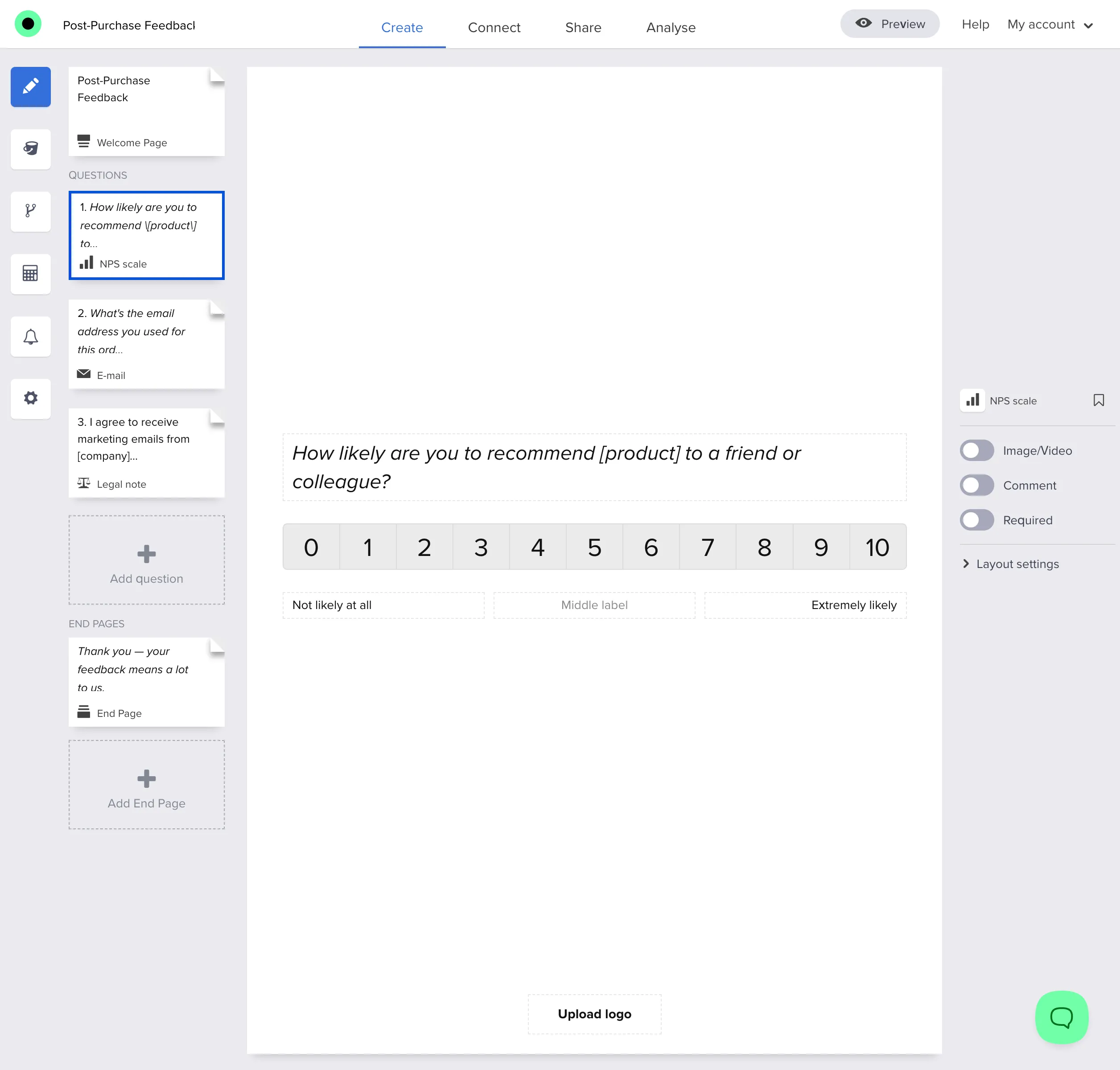
Task: Select score 9 on NPS scale
Action: (821, 547)
